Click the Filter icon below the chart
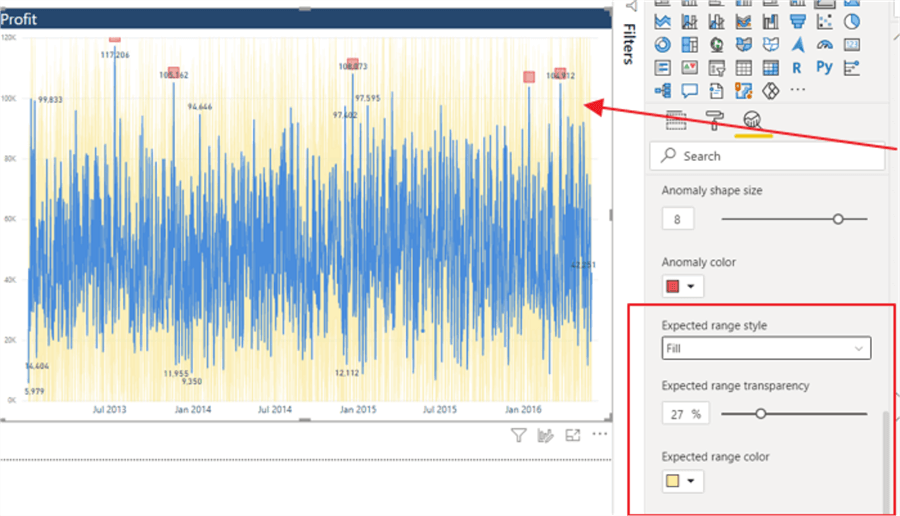This screenshot has height=516, width=900. click(x=518, y=435)
